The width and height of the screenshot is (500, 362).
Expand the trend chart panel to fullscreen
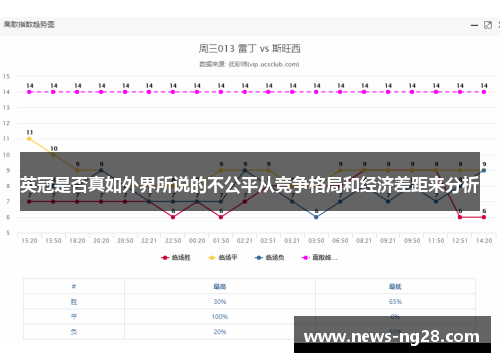[x=488, y=25]
